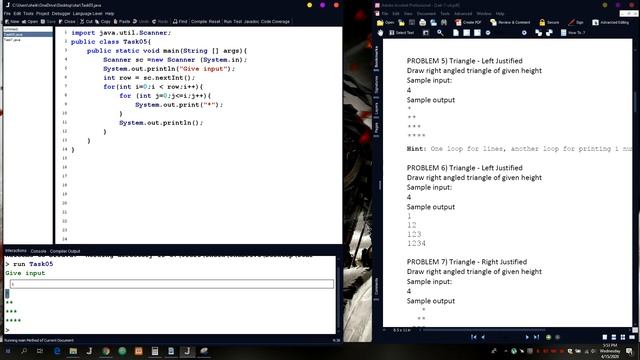Image resolution: width=640 pixels, height=360 pixels.
Task: Select Task05.java in the file list
Action: tap(28, 35)
